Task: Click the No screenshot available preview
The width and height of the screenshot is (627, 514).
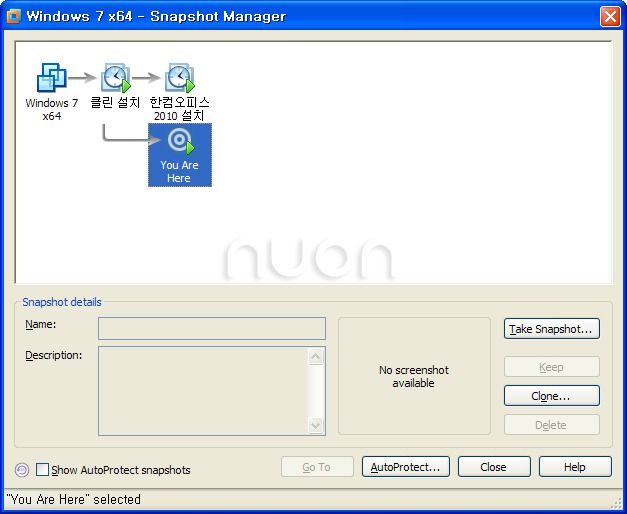Action: [414, 376]
